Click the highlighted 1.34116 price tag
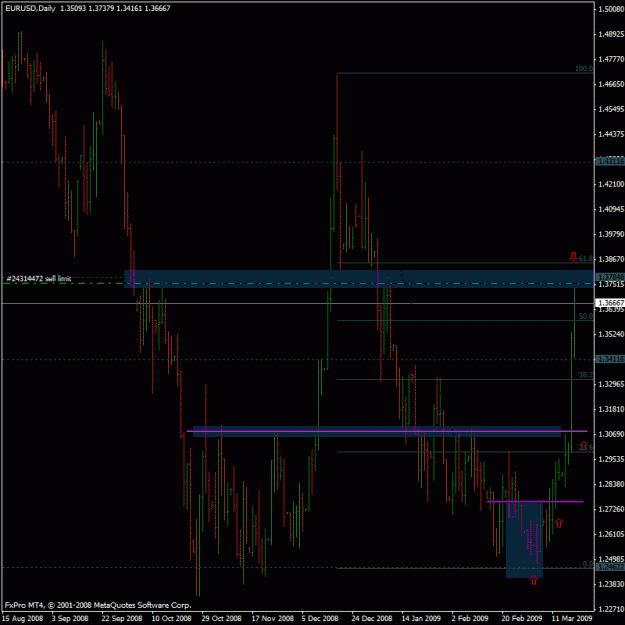Viewport: 625px width, 625px height. (x=610, y=359)
